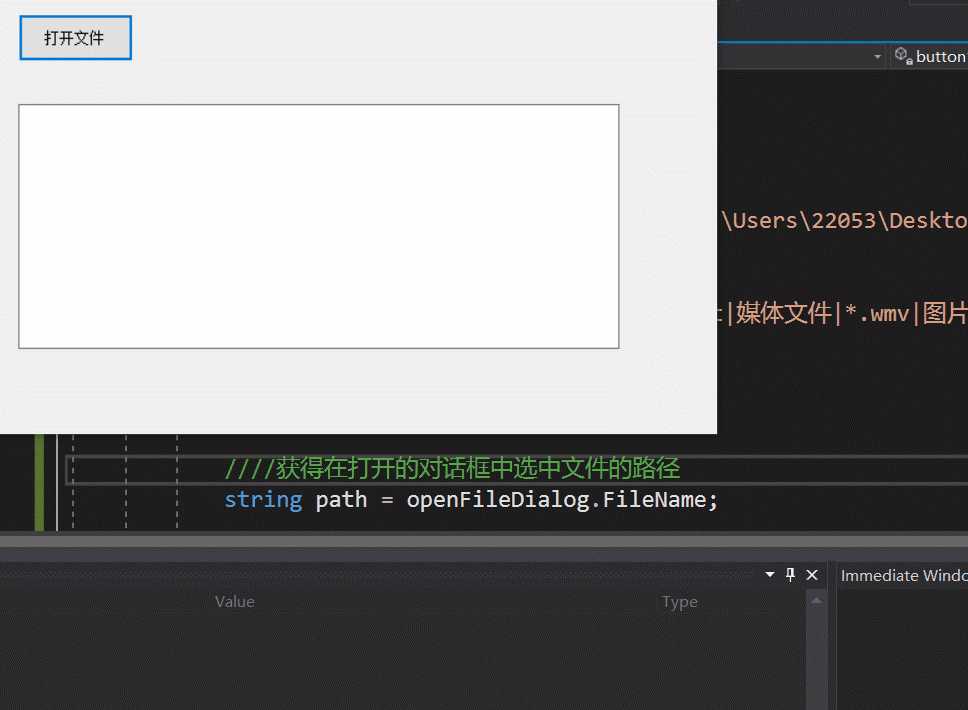Click the green comment line 获得在打开的对话框中选中文件的路径
Image resolution: width=968 pixels, height=710 pixels.
click(453, 469)
